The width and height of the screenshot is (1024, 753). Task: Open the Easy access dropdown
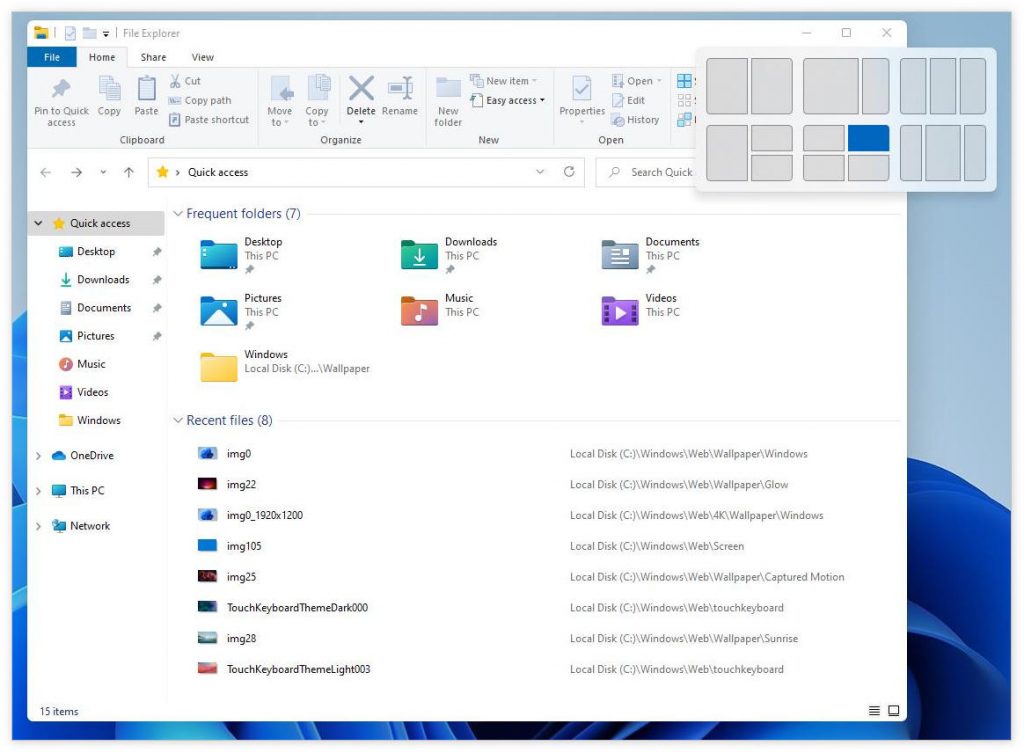click(x=515, y=100)
